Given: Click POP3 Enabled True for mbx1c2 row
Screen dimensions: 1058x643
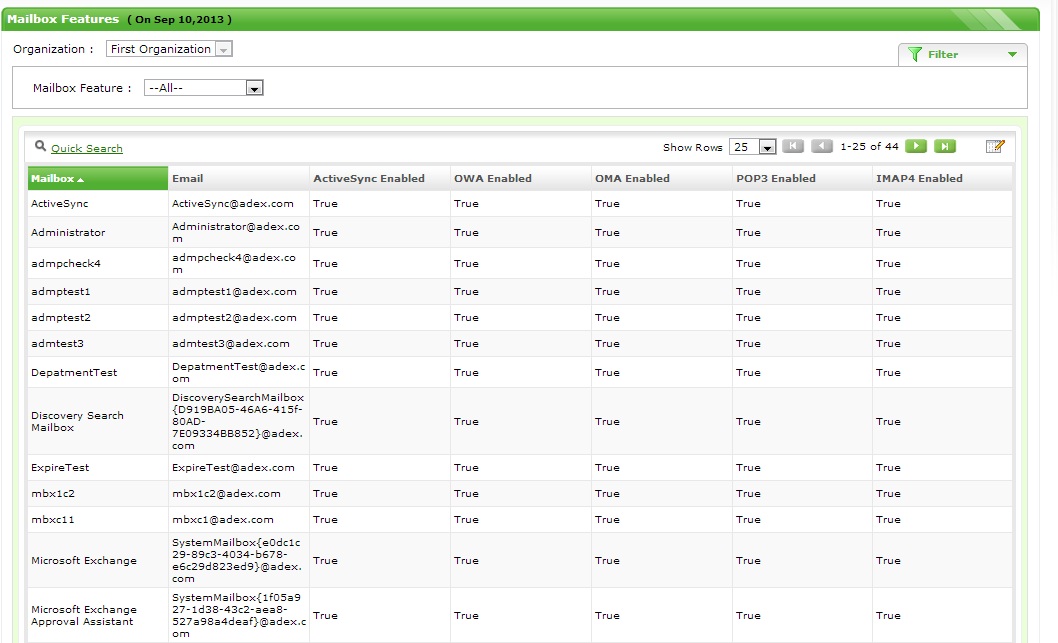Looking at the screenshot, I should click(748, 494).
